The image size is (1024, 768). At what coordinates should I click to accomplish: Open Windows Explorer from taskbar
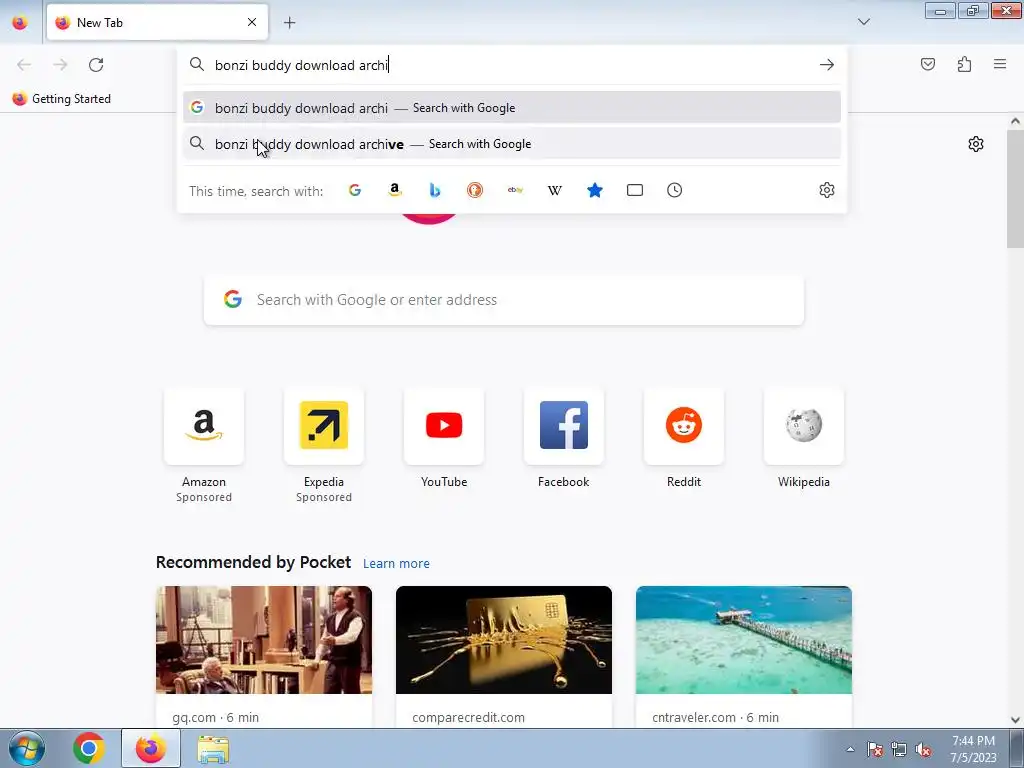[213, 749]
